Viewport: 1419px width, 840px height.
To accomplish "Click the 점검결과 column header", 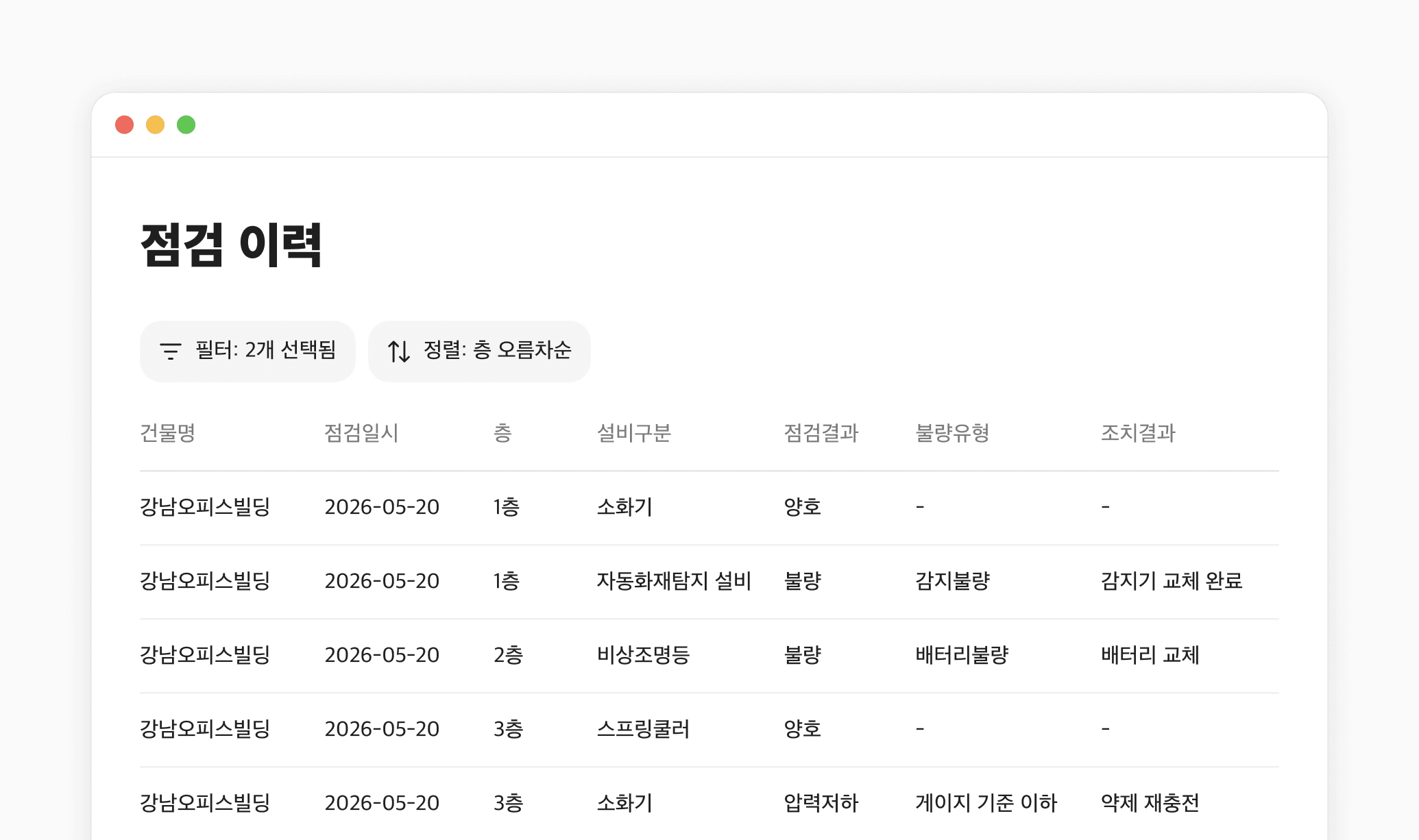I will [821, 433].
